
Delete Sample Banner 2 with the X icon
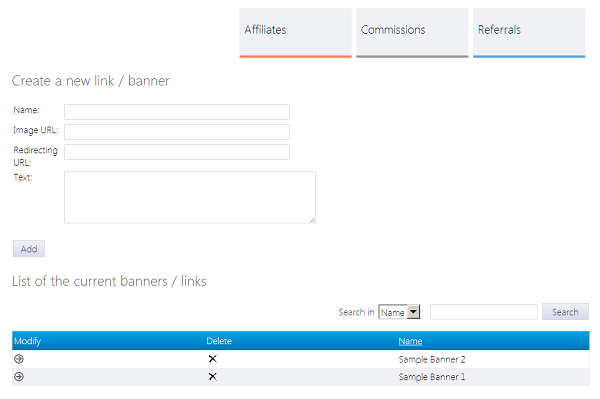tap(213, 359)
